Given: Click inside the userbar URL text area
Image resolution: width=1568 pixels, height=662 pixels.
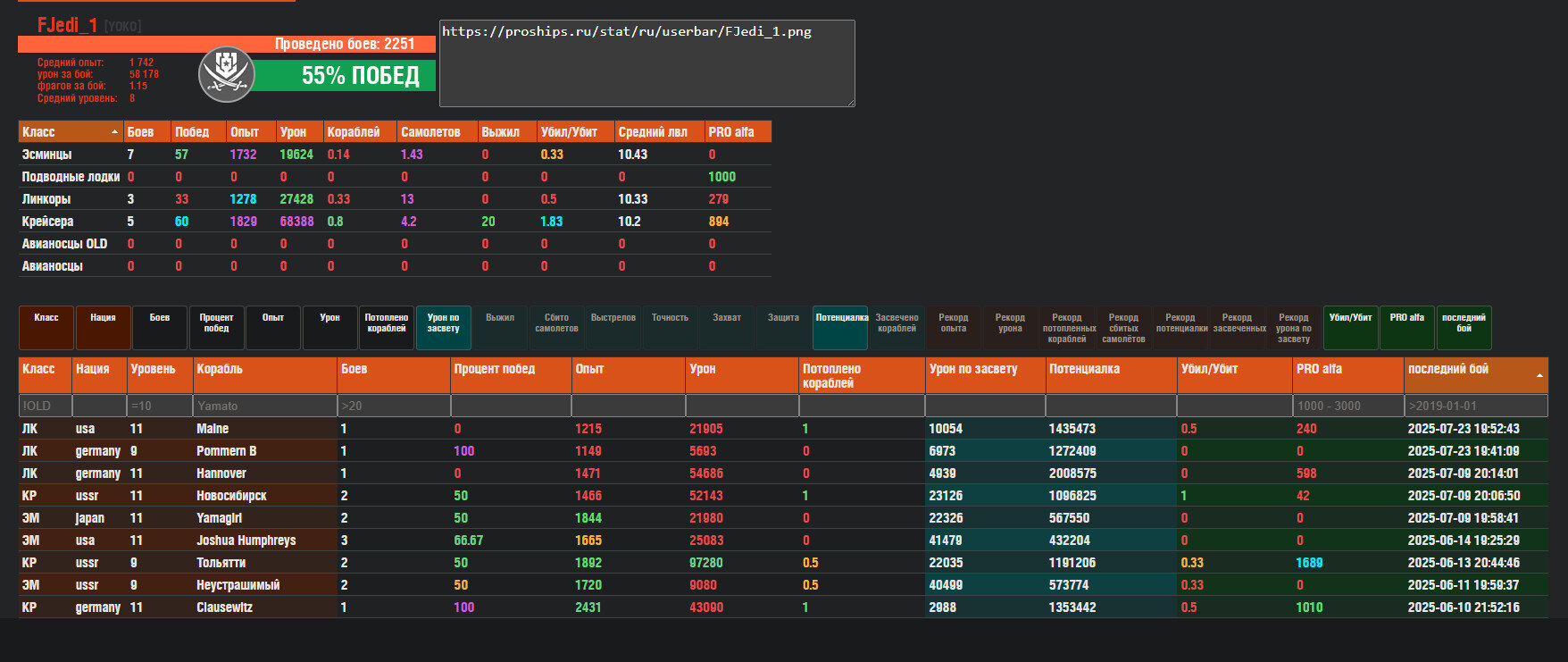Looking at the screenshot, I should click(646, 63).
